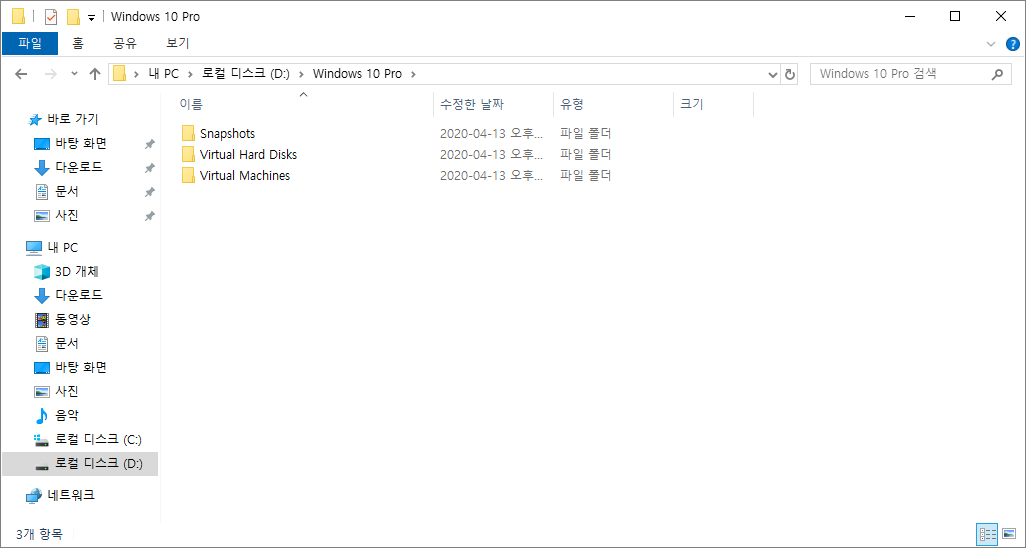Click Windows 10 Pro breadcrumb segment
The width and height of the screenshot is (1026, 548).
tap(357, 74)
